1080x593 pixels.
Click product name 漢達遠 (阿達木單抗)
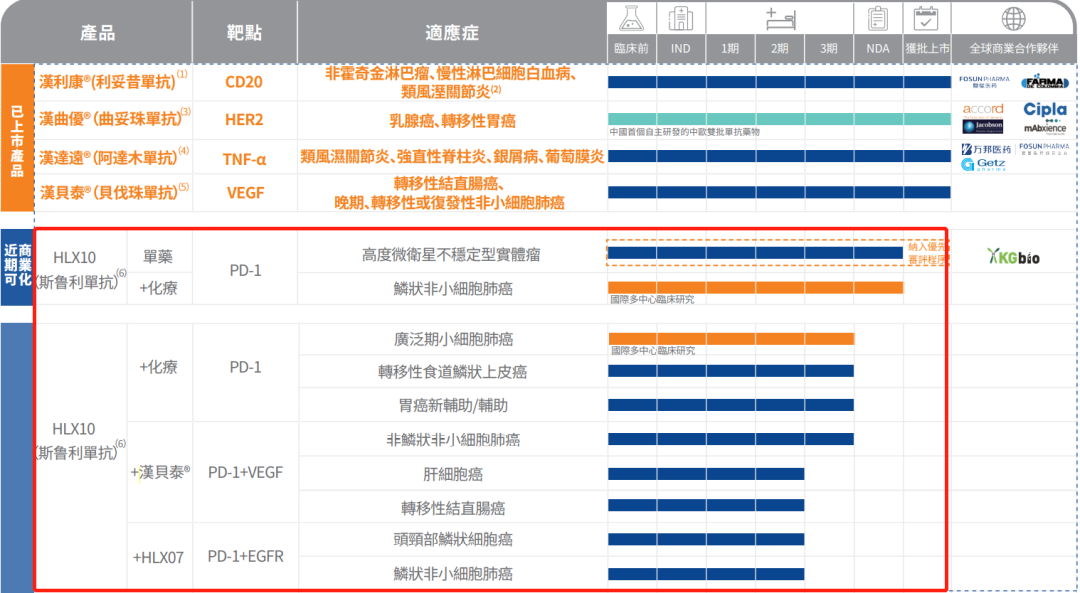tap(114, 156)
